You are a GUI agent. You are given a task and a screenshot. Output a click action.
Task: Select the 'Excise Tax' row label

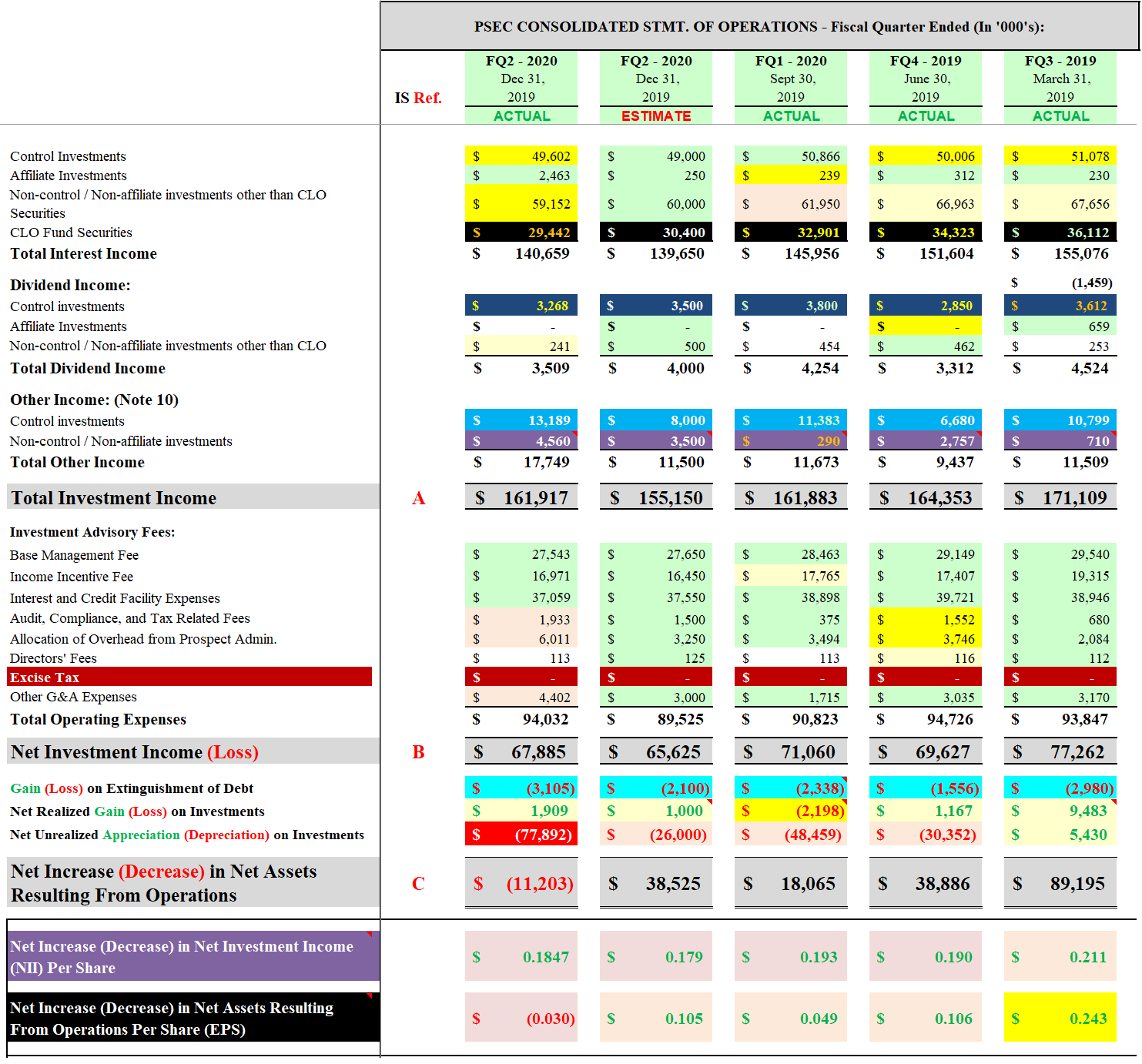click(x=45, y=678)
